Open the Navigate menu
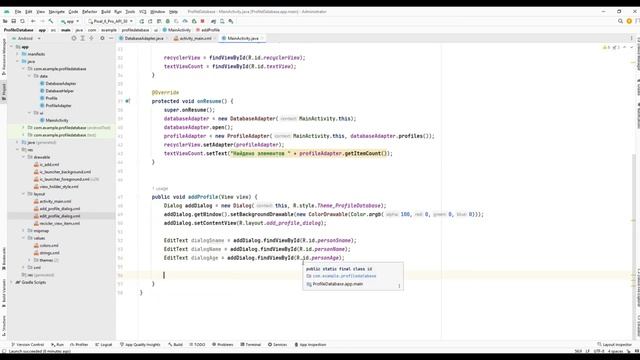 point(56,12)
